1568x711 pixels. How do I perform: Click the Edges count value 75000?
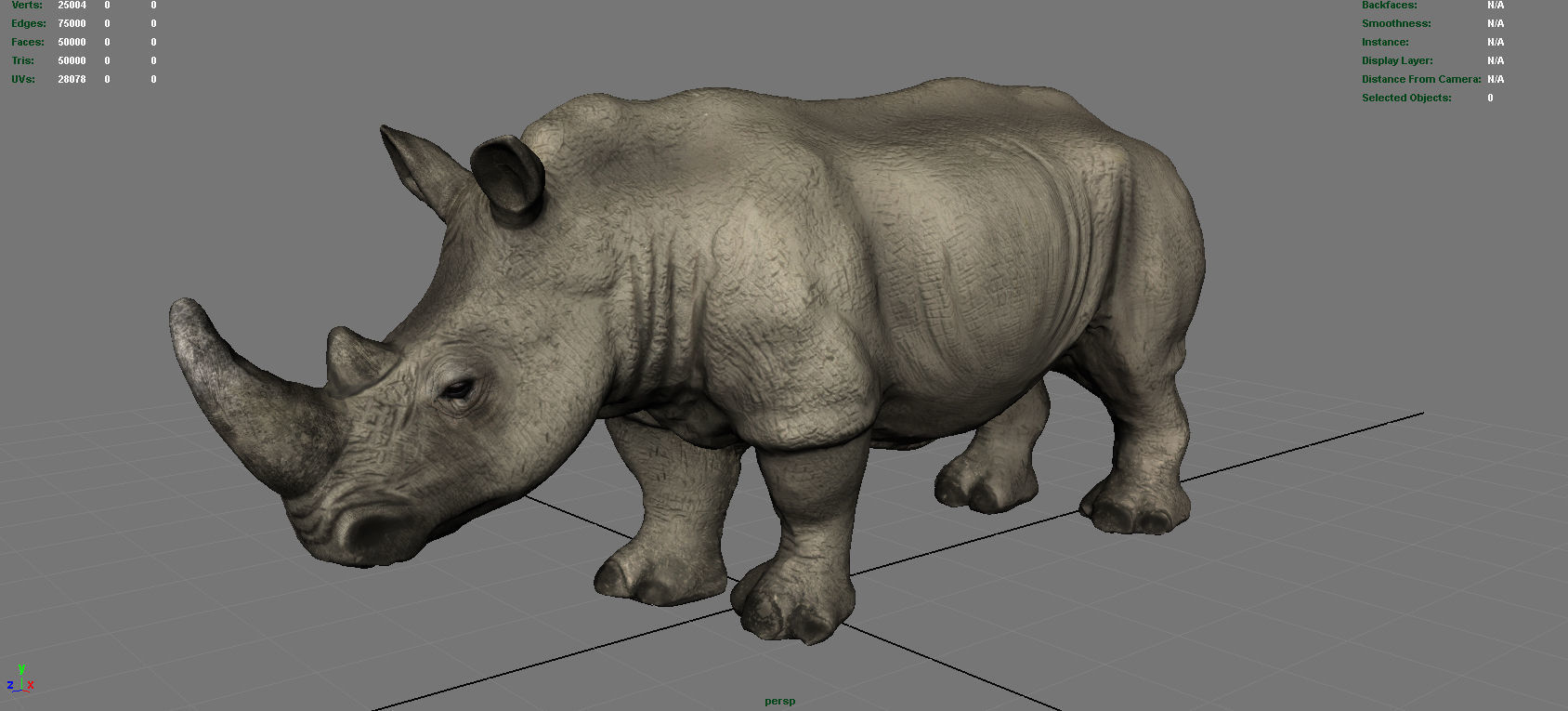pyautogui.click(x=72, y=23)
